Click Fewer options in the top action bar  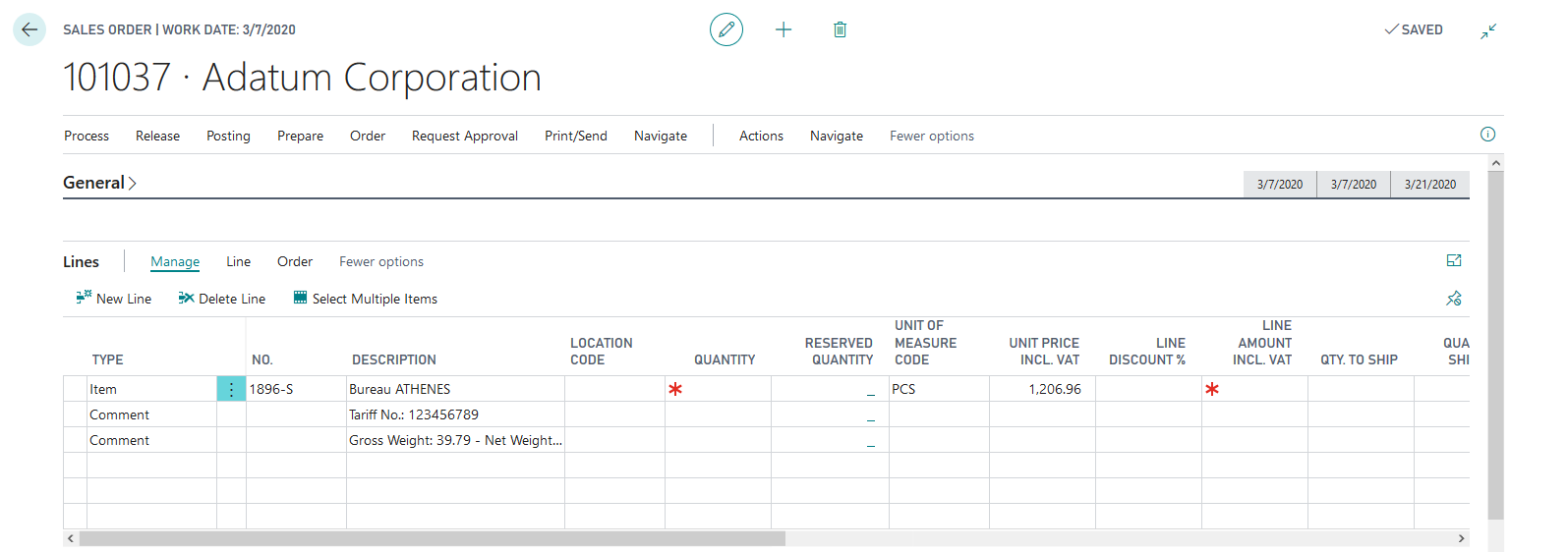click(x=932, y=136)
